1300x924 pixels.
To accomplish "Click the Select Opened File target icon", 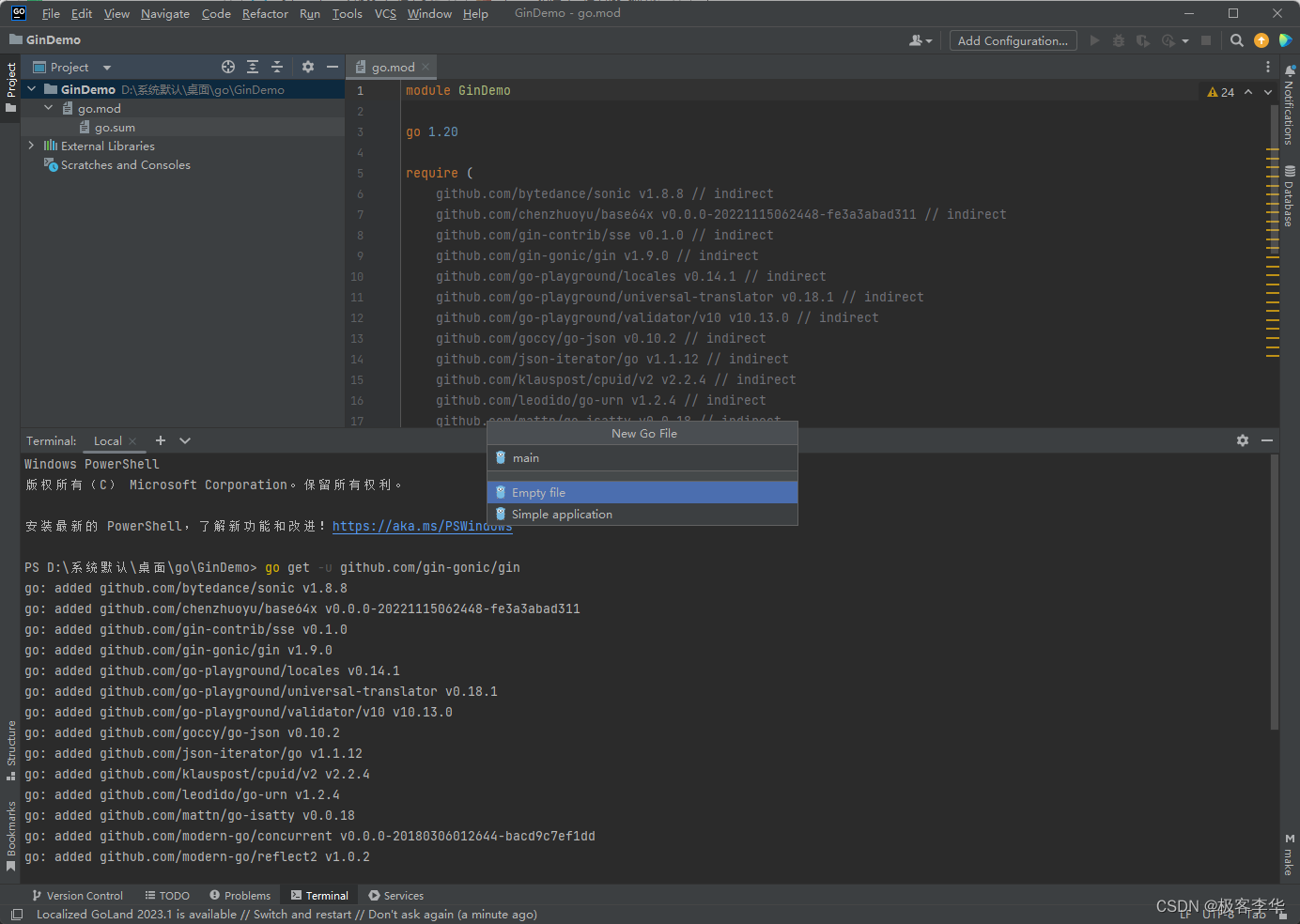I will coord(227,67).
